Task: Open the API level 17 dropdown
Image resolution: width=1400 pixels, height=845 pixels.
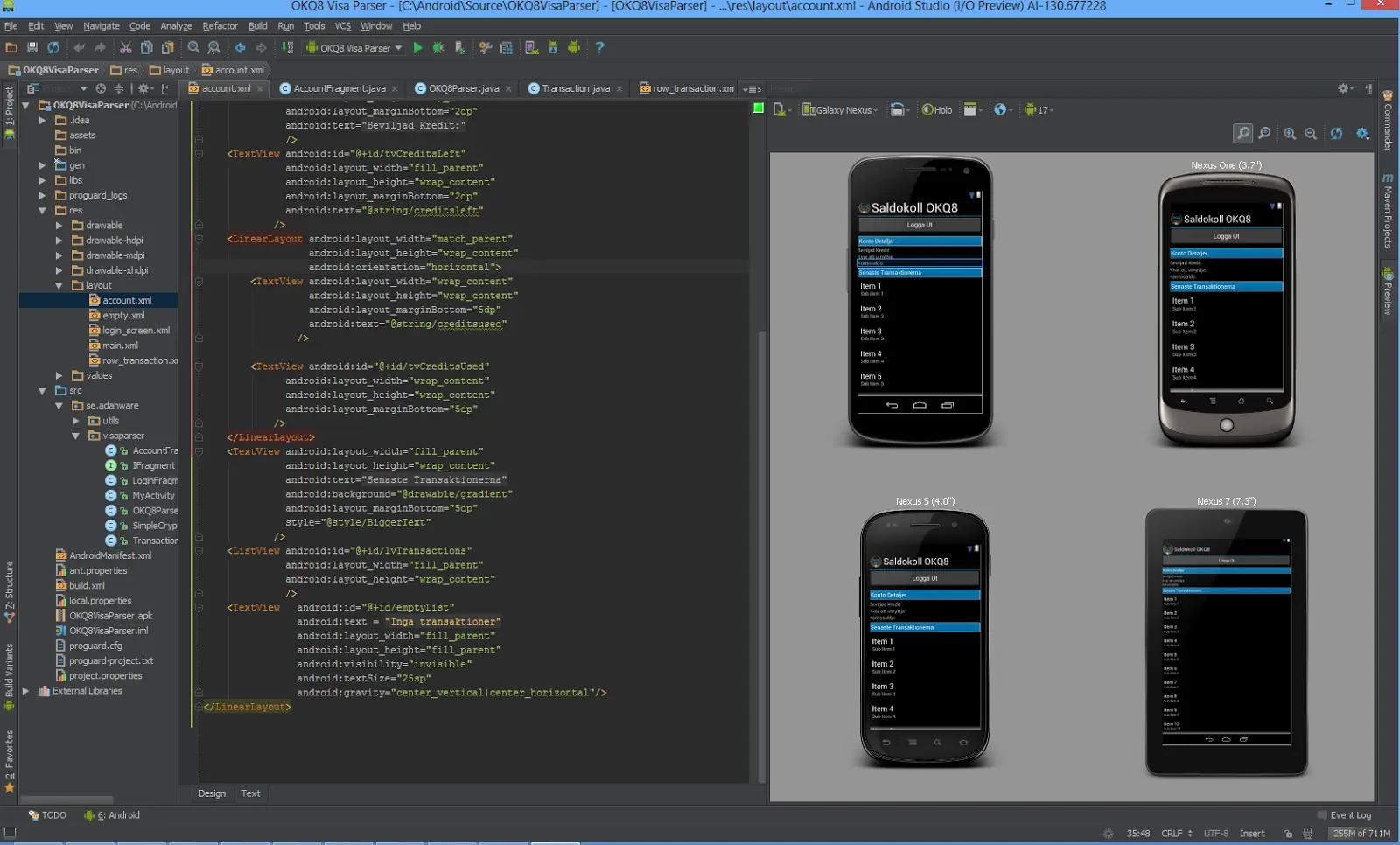Action: point(1038,109)
